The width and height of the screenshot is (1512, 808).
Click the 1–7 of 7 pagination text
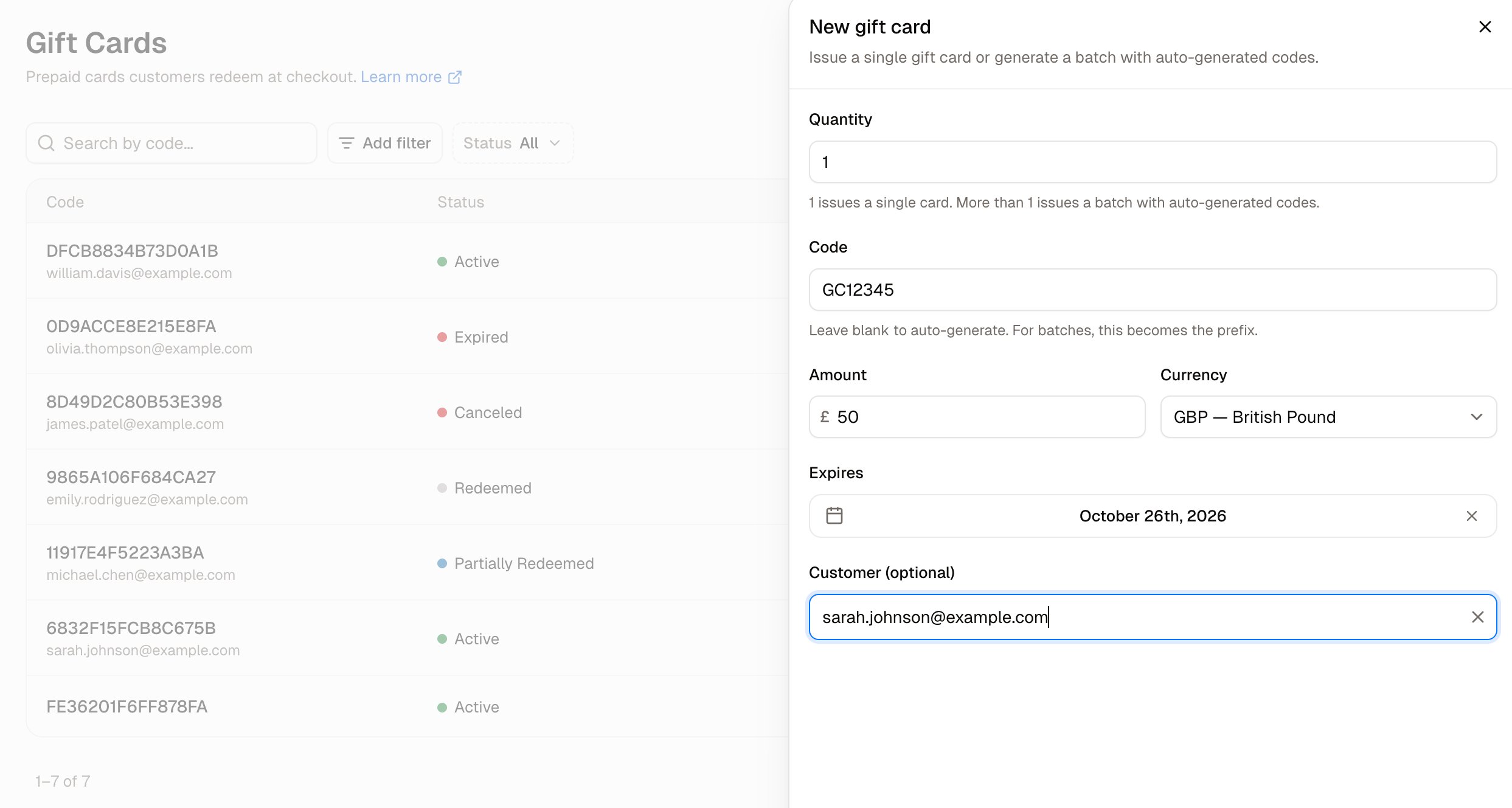pos(63,781)
